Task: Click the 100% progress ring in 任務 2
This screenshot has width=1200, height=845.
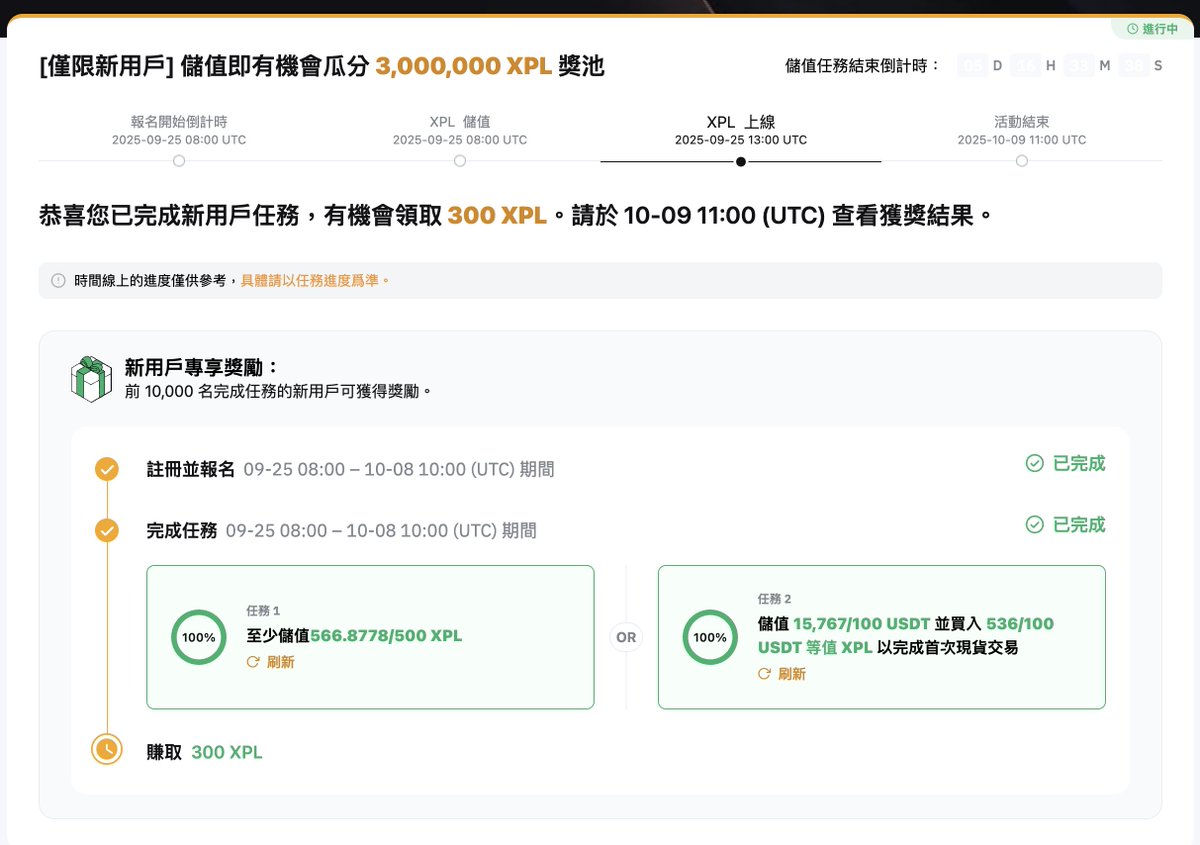Action: [x=710, y=637]
